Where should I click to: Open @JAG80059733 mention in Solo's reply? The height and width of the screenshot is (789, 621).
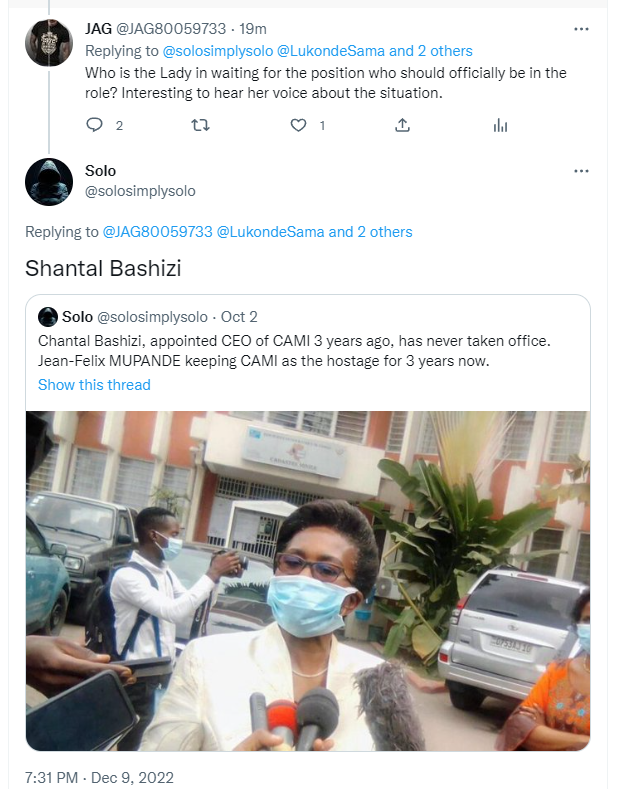click(x=158, y=232)
